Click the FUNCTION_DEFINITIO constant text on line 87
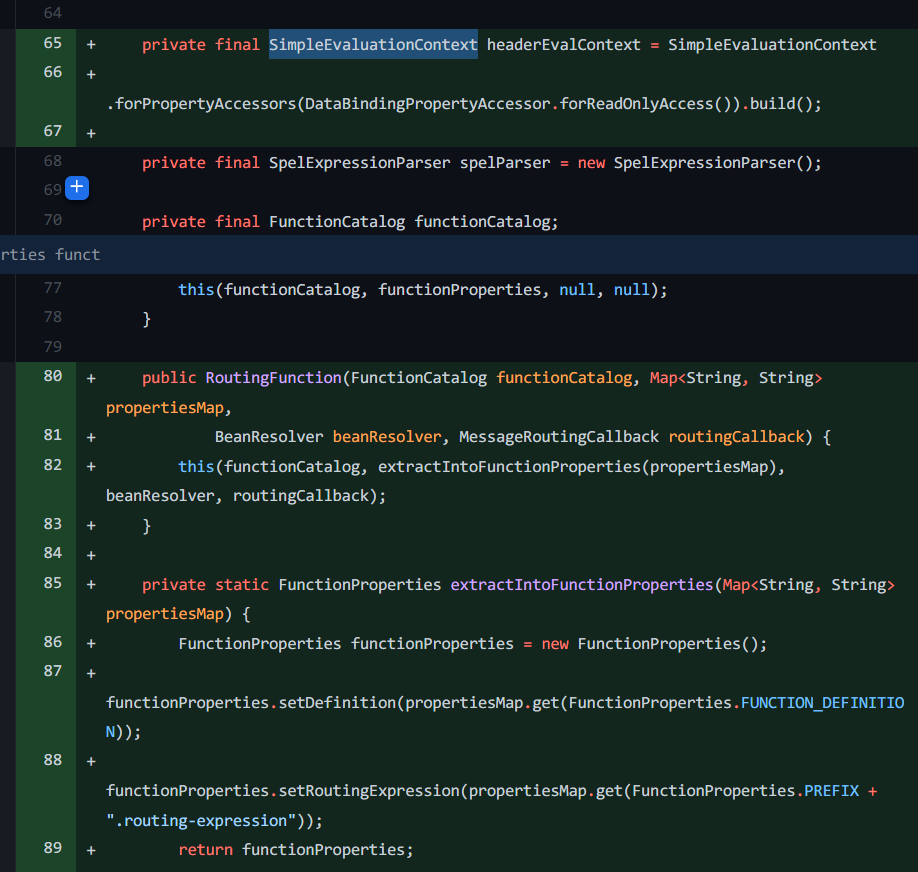918x872 pixels. (823, 703)
